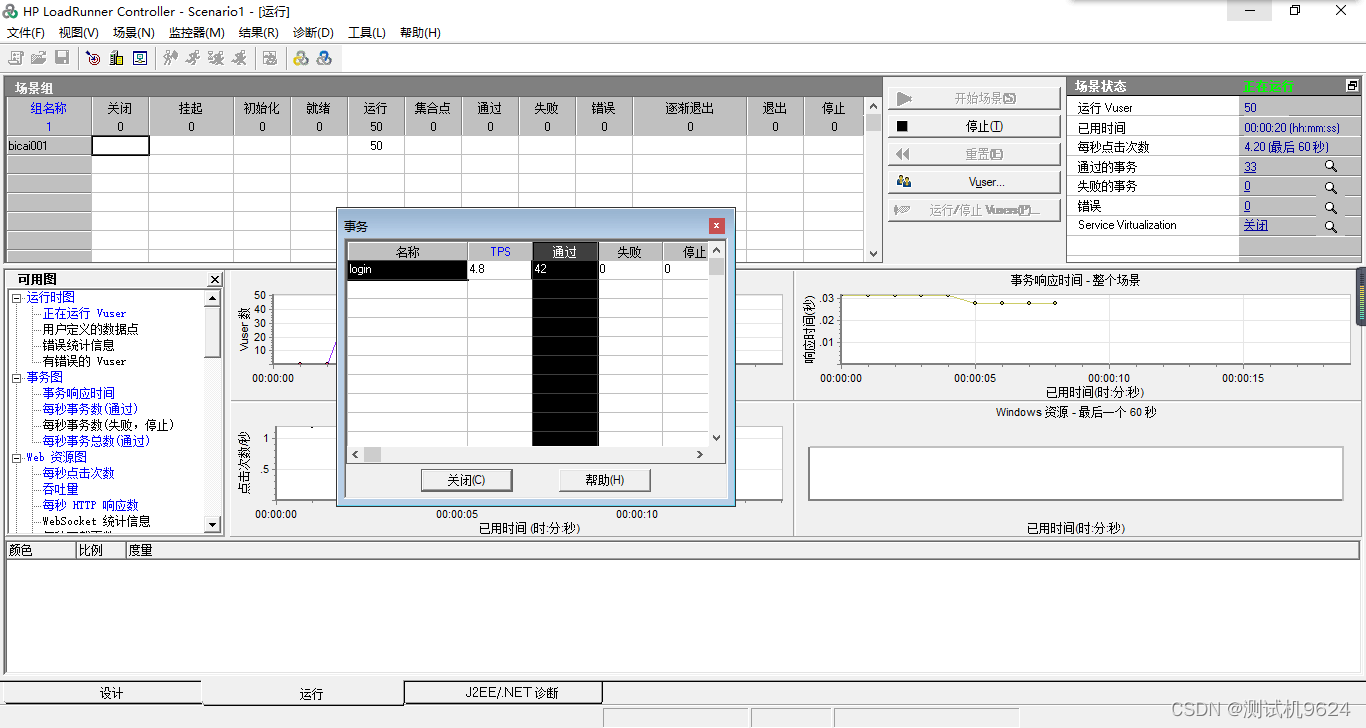The height and width of the screenshot is (728, 1366).
Task: Open the 工具(L) menu
Action: pyautogui.click(x=367, y=33)
